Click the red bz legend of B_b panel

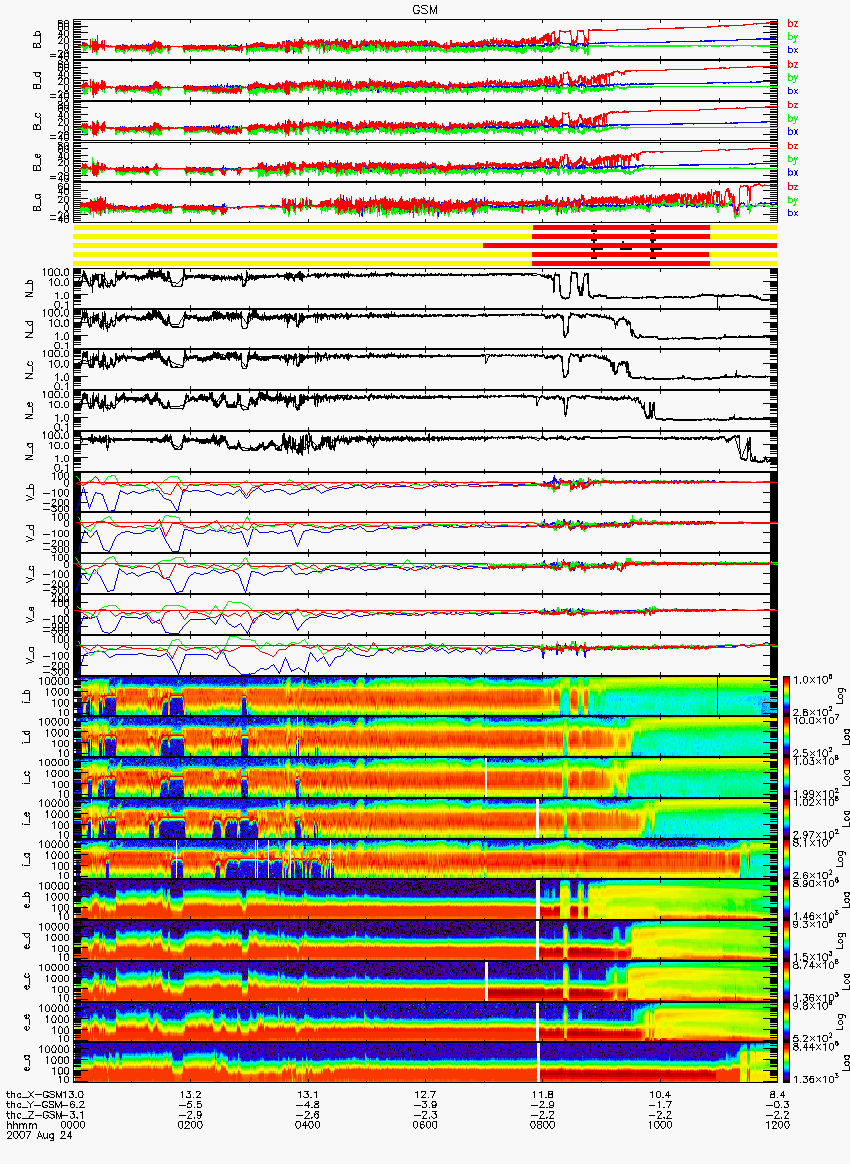pyautogui.click(x=793, y=24)
